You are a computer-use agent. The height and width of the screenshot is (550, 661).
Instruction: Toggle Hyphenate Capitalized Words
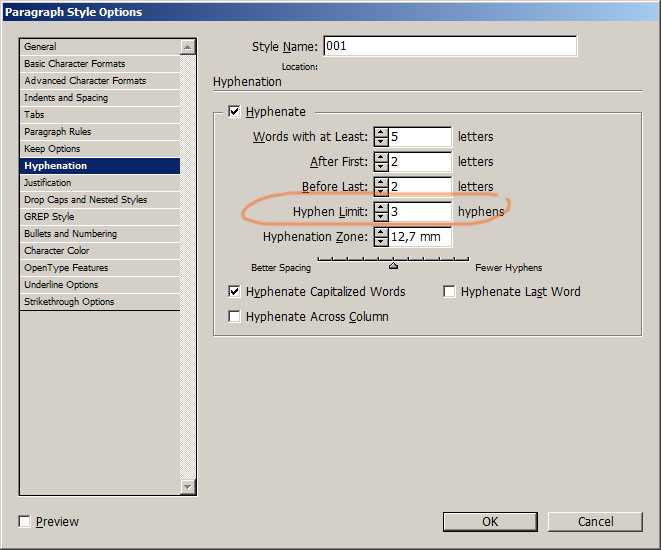[x=234, y=292]
